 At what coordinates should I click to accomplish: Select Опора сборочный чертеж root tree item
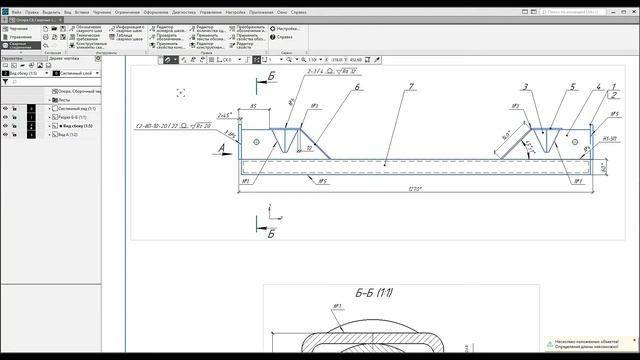pyautogui.click(x=77, y=91)
